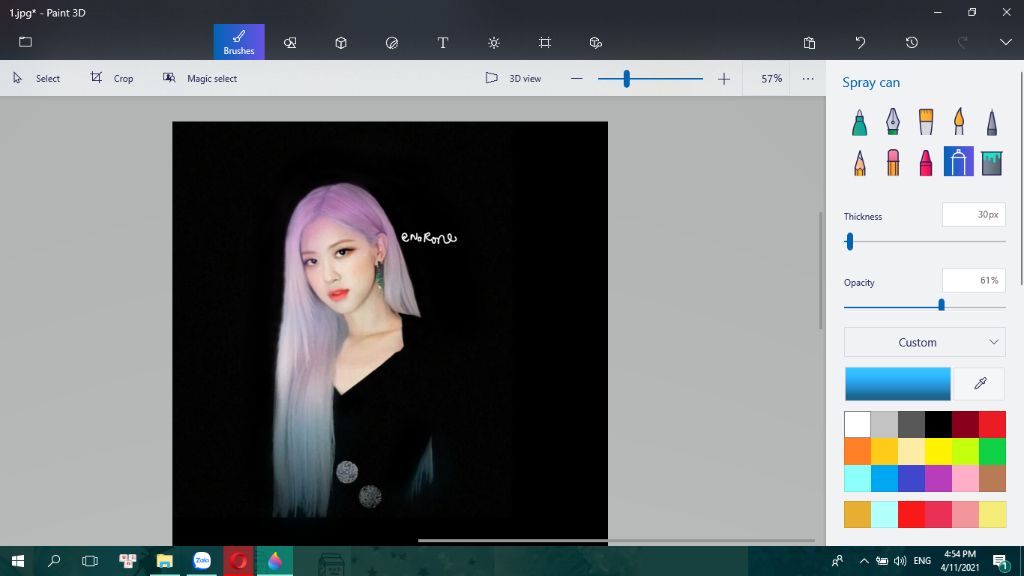1024x576 pixels.
Task: Click the Redo arrow
Action: (963, 42)
